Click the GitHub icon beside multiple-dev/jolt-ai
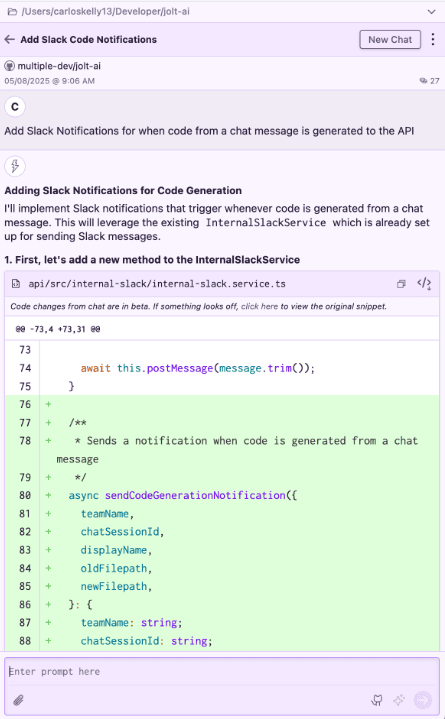 [9, 66]
